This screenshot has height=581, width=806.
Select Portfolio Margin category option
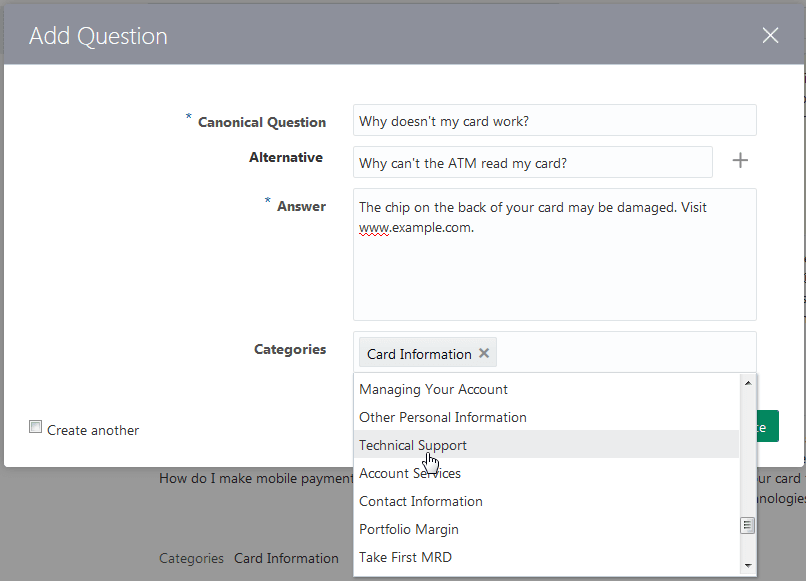[x=408, y=529]
